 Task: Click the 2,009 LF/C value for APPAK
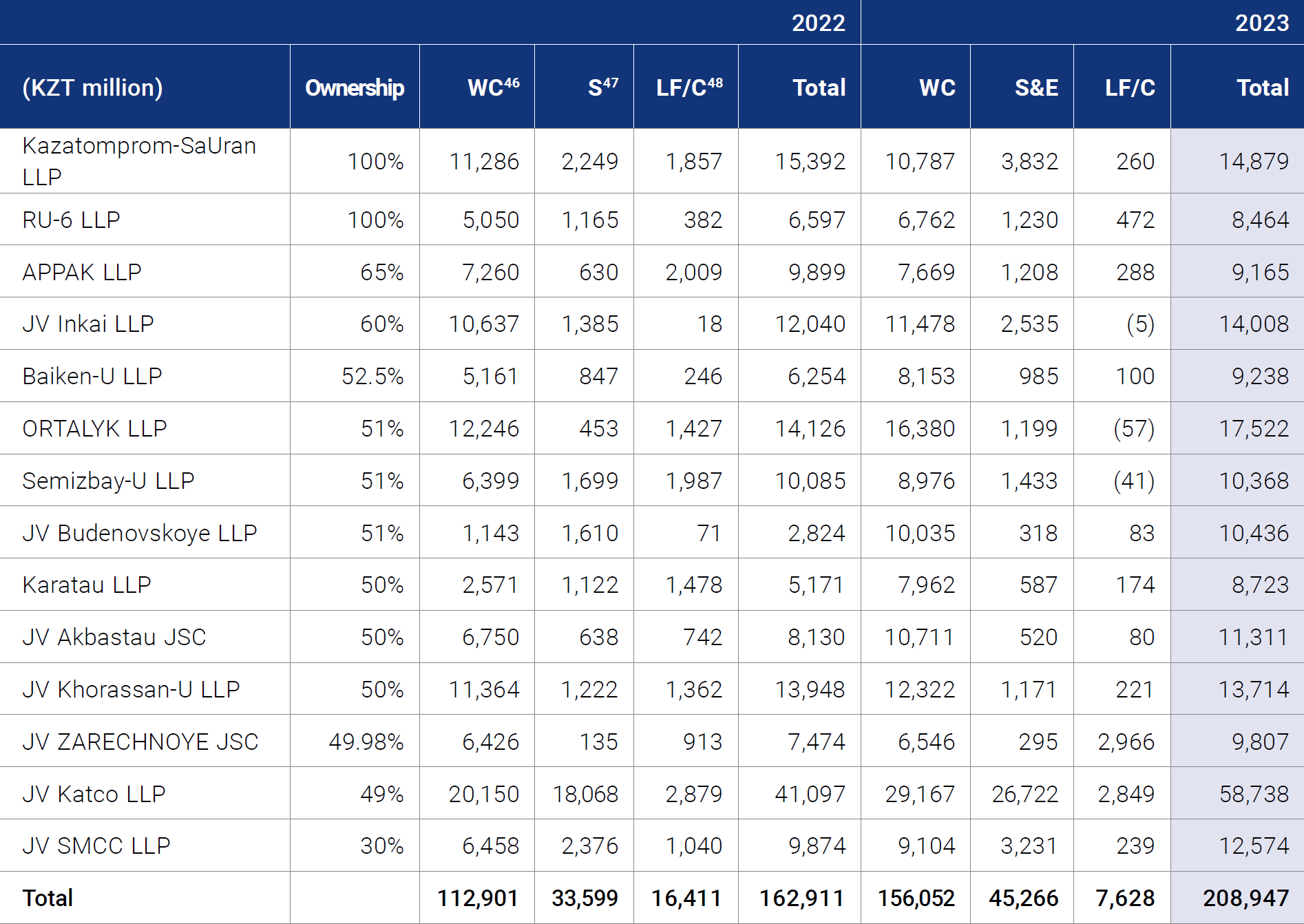(x=694, y=272)
